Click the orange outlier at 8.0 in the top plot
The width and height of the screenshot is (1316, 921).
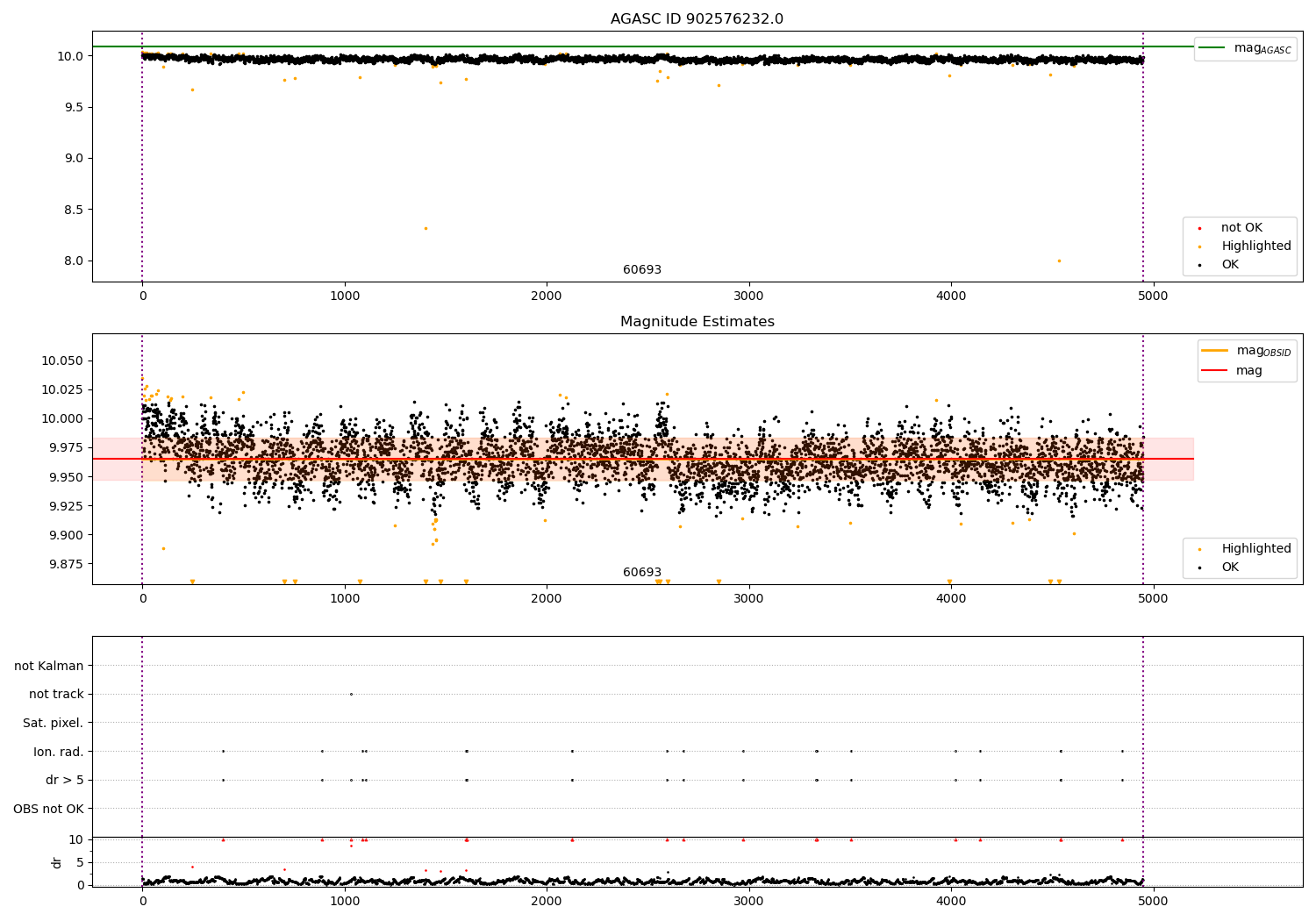point(1059,261)
